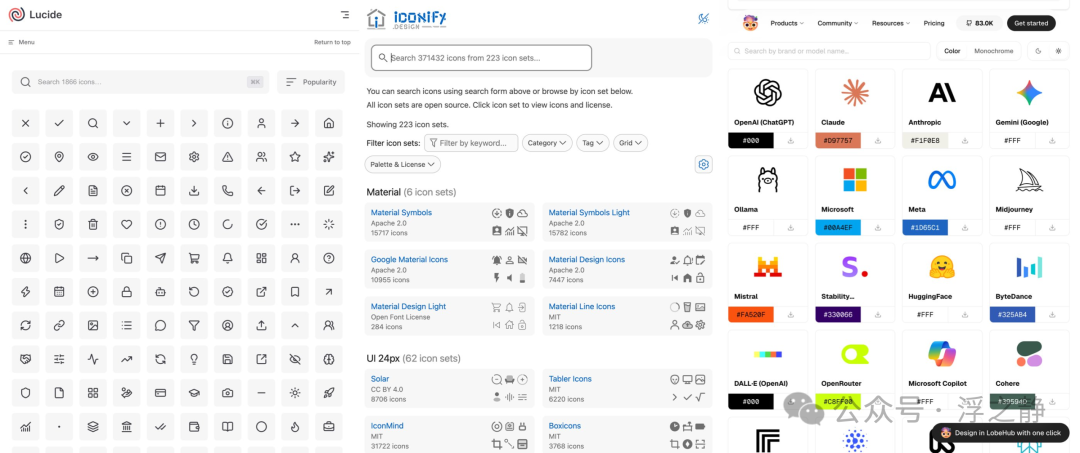The image size is (1080, 453).
Task: Select the rocket icon in Lucide
Action: 329,392
